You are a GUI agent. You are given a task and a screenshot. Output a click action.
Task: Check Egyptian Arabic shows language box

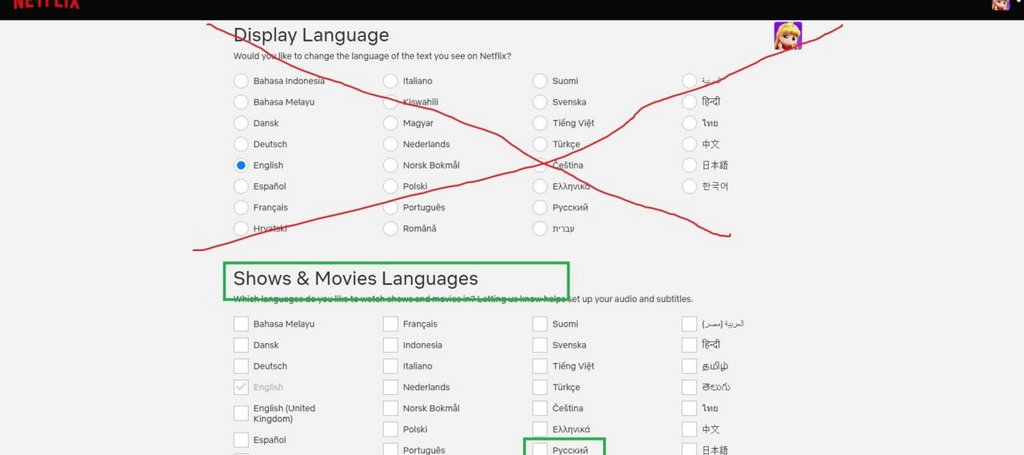(x=689, y=324)
